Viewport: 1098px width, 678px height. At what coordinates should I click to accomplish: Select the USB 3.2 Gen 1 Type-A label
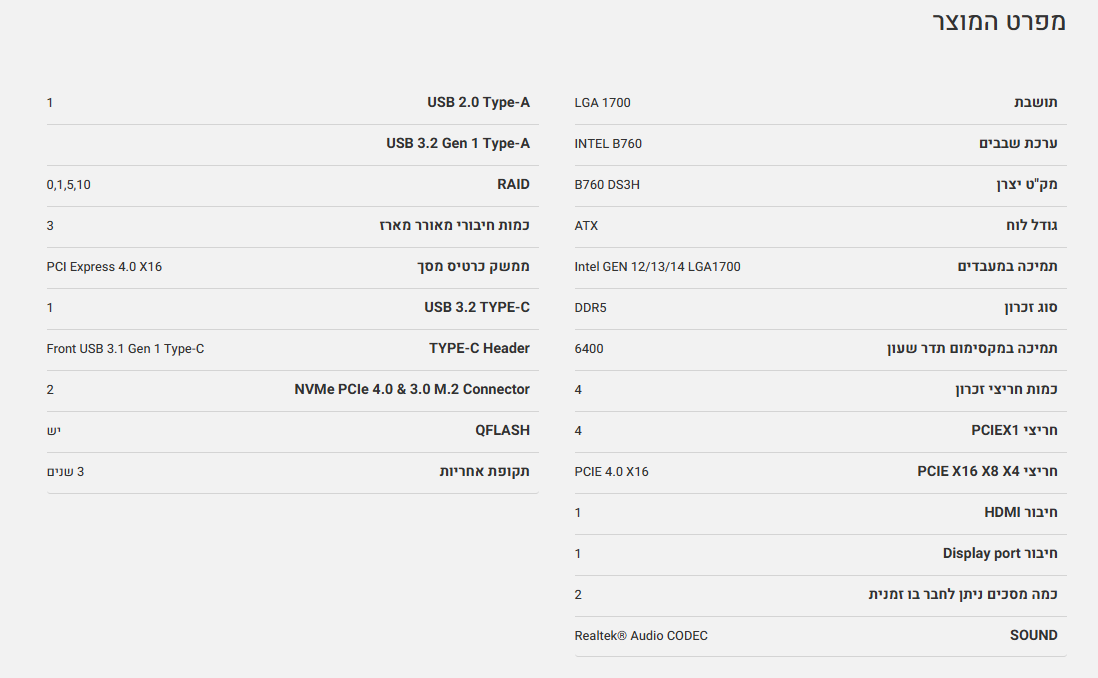click(458, 144)
